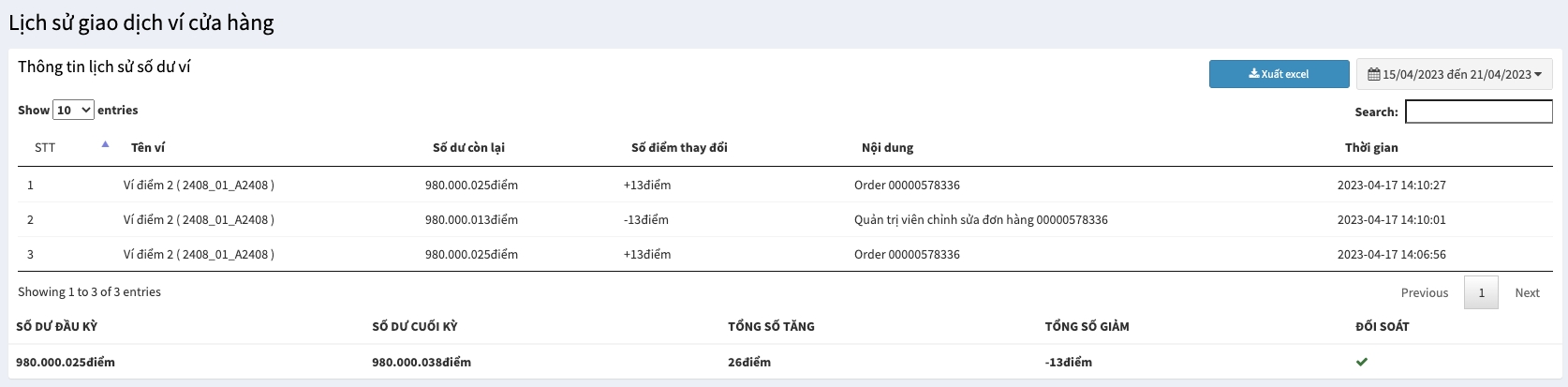
Task: Click the -13điểm change value in row 2
Action: (646, 220)
